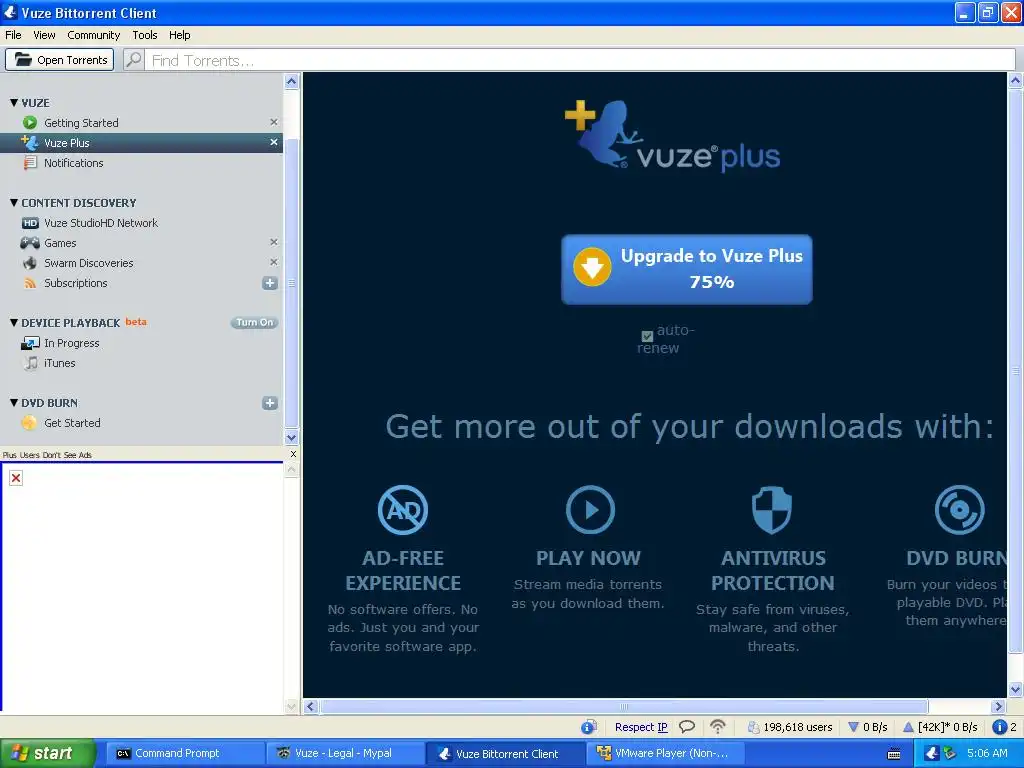Close the Swarm Discoveries sidebar entry
Viewport: 1024px width, 768px height.
click(x=274, y=263)
